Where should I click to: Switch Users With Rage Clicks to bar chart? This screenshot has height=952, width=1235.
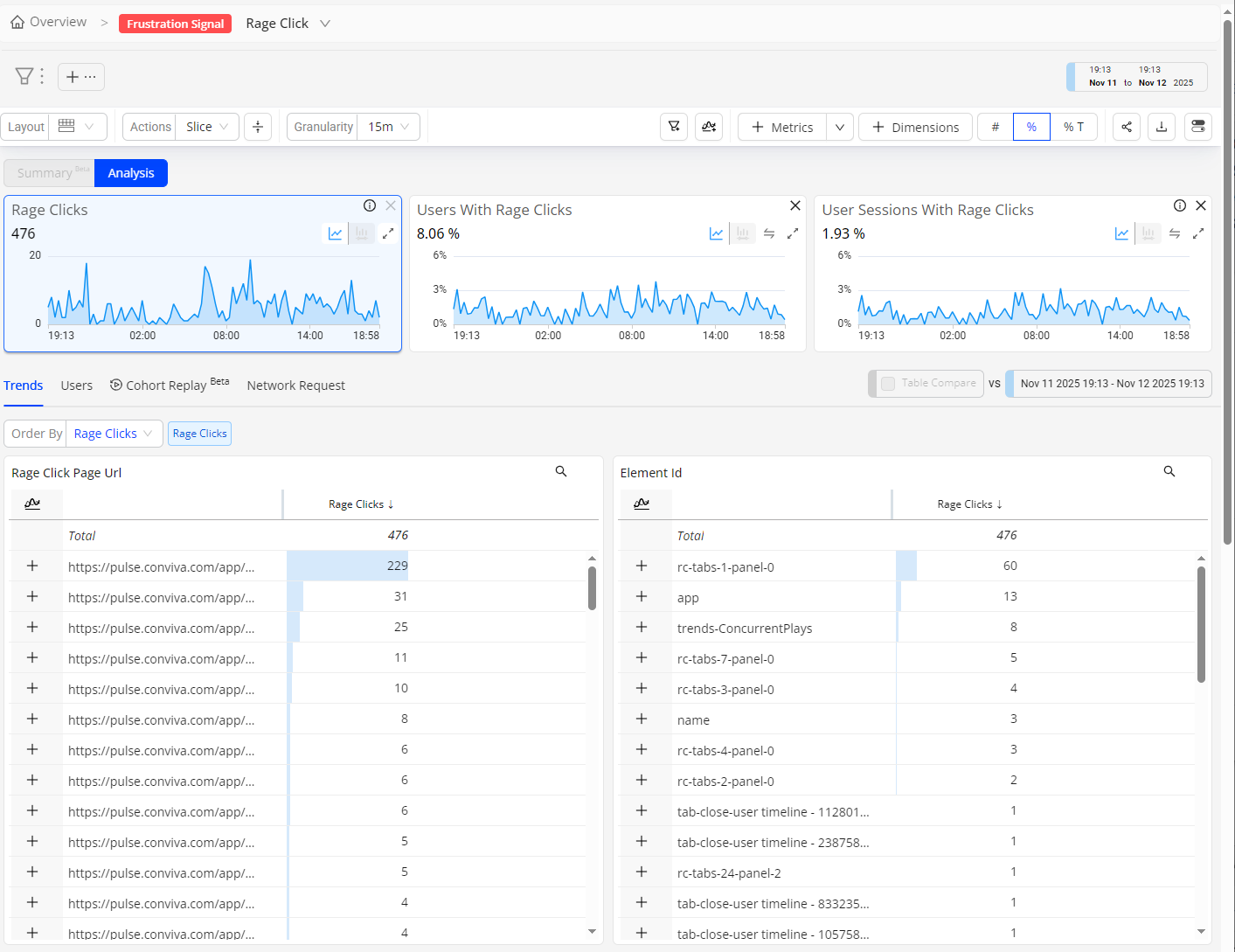point(743,233)
